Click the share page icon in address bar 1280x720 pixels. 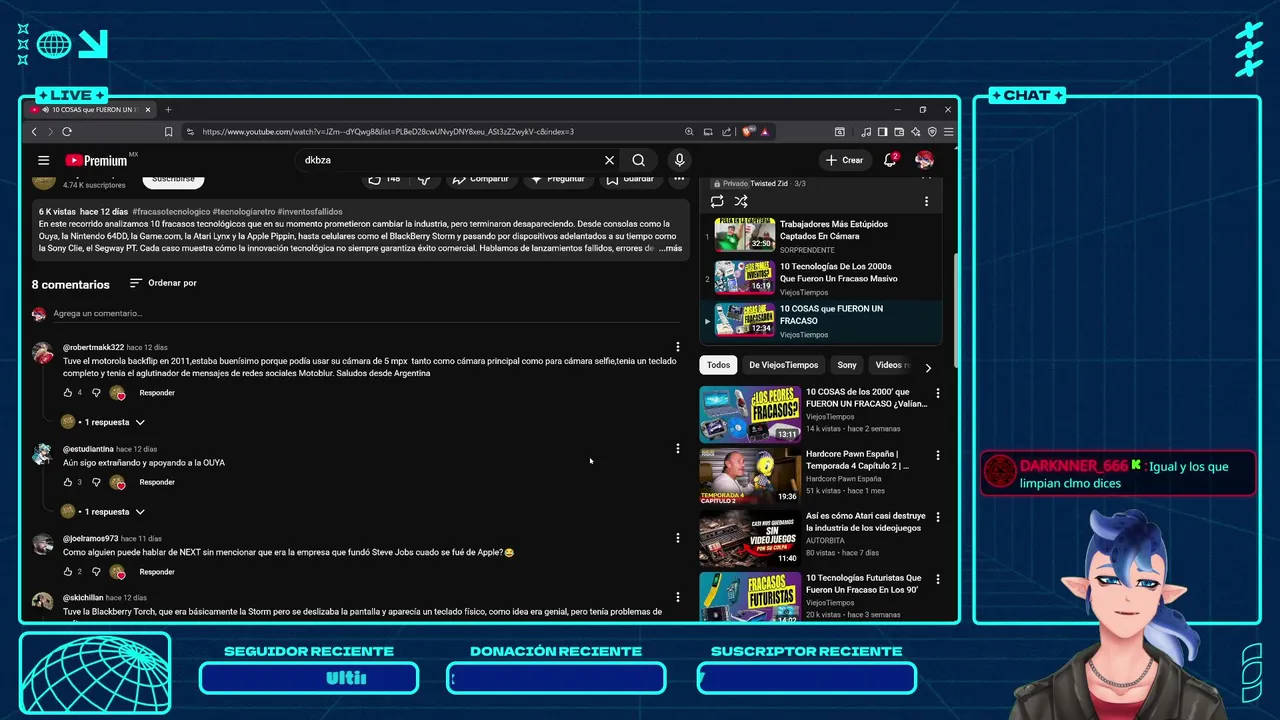727,132
